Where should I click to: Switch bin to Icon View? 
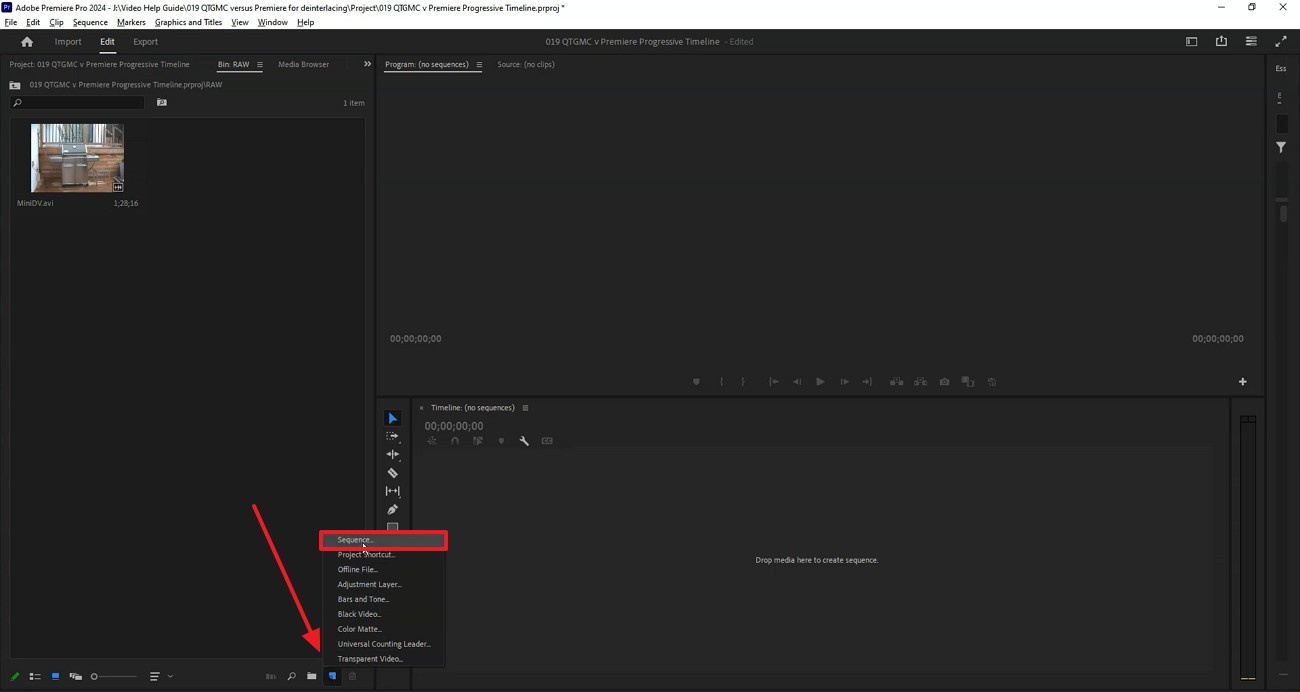point(55,676)
